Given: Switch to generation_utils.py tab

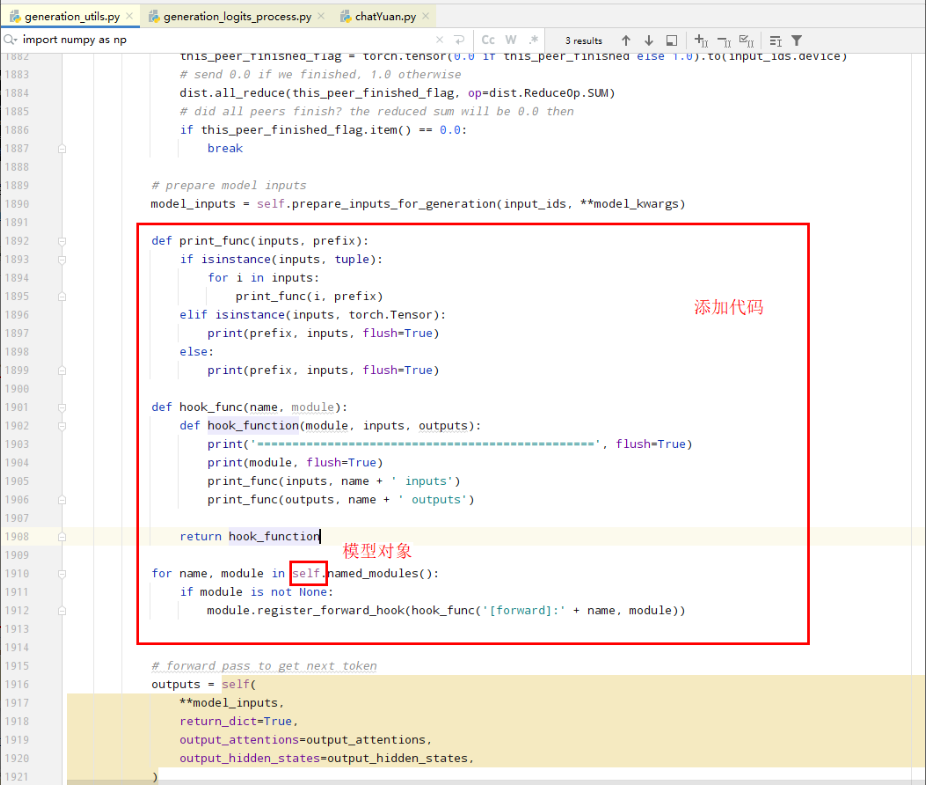Looking at the screenshot, I should [x=72, y=17].
